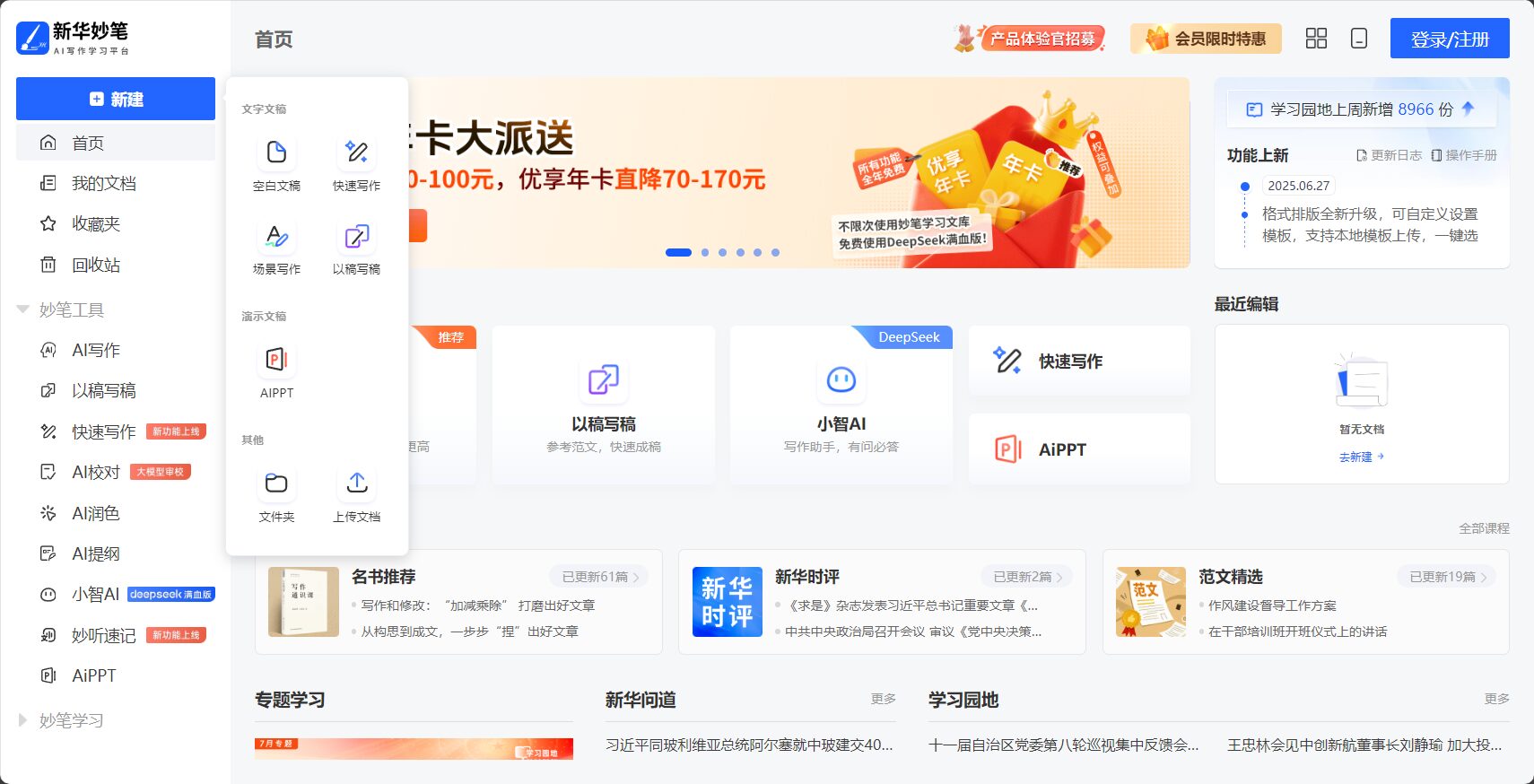
Task: Open AI润色 tool in sidebar
Action: coord(116,513)
